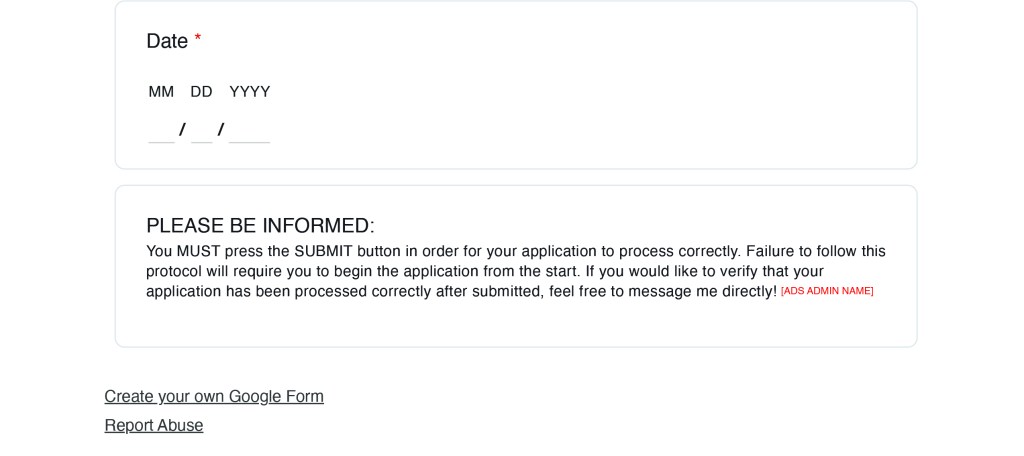Open the Create your own Google Form link
Viewport: 1024px width, 456px height.
point(214,396)
